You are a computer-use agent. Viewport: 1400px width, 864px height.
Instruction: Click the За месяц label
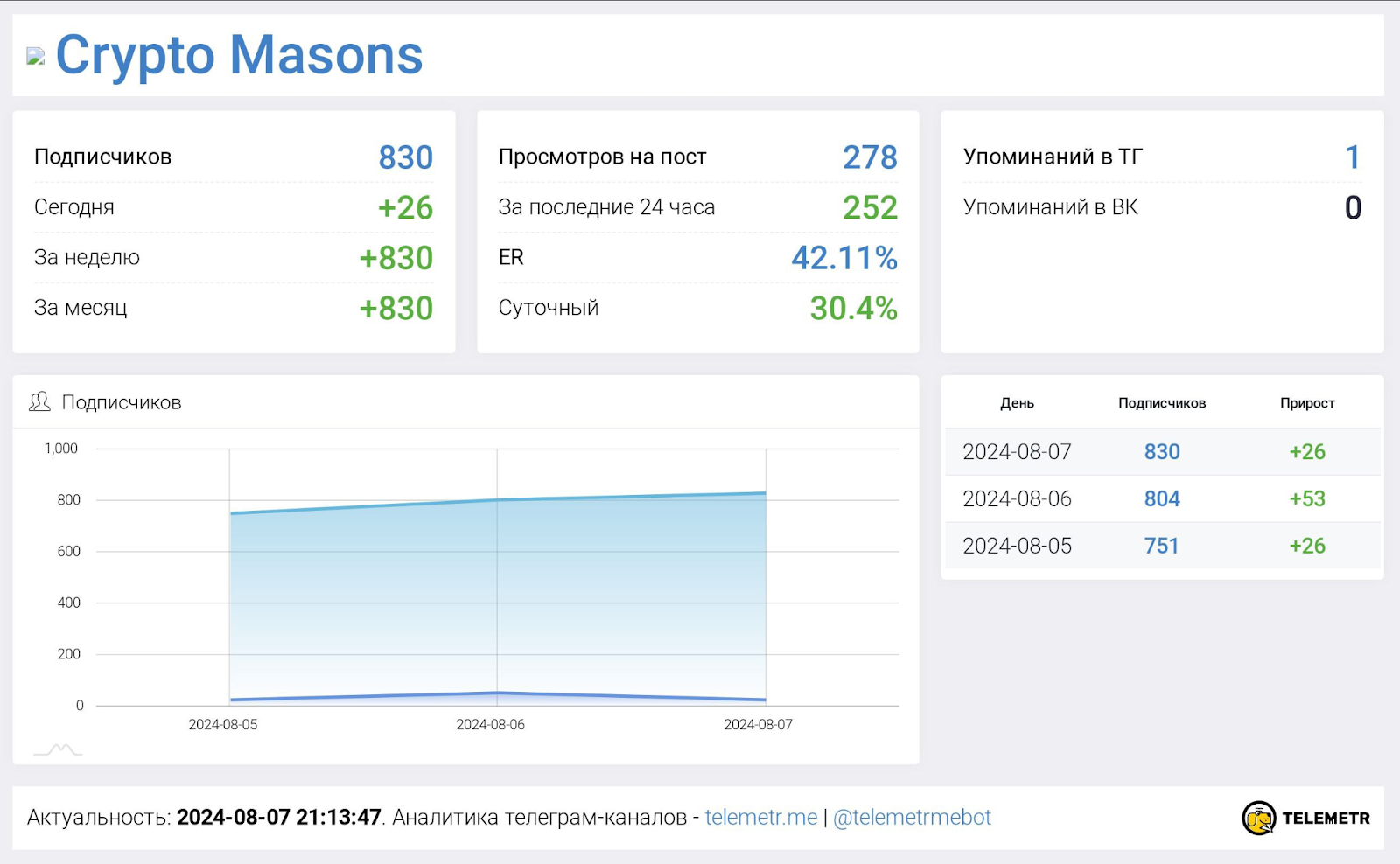pyautogui.click(x=80, y=308)
